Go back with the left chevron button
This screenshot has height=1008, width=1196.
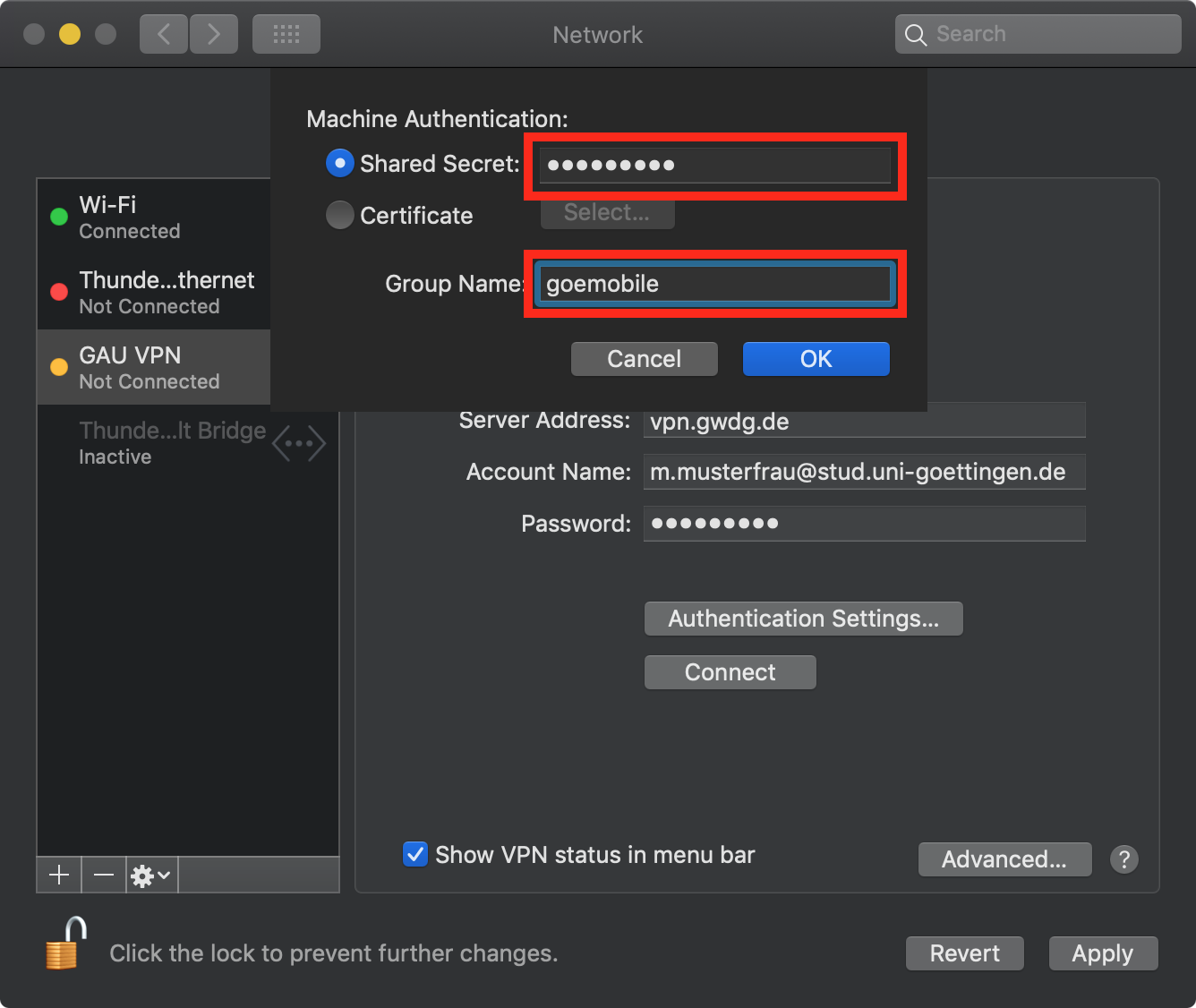coord(164,34)
